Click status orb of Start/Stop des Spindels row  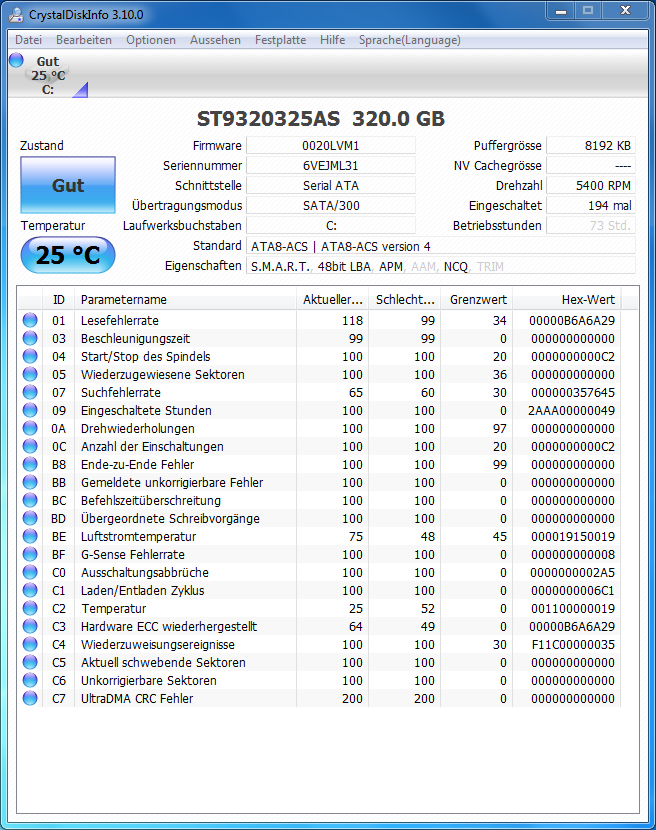30,356
